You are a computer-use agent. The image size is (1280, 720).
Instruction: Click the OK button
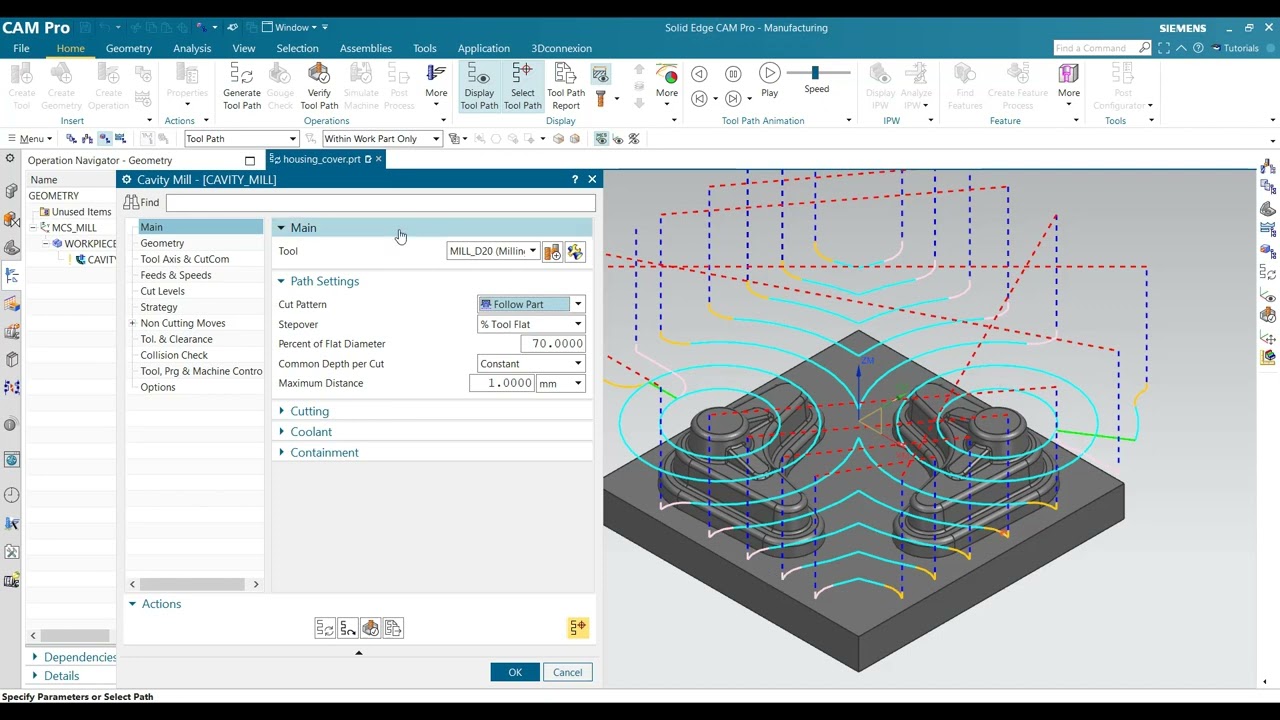pyautogui.click(x=515, y=672)
